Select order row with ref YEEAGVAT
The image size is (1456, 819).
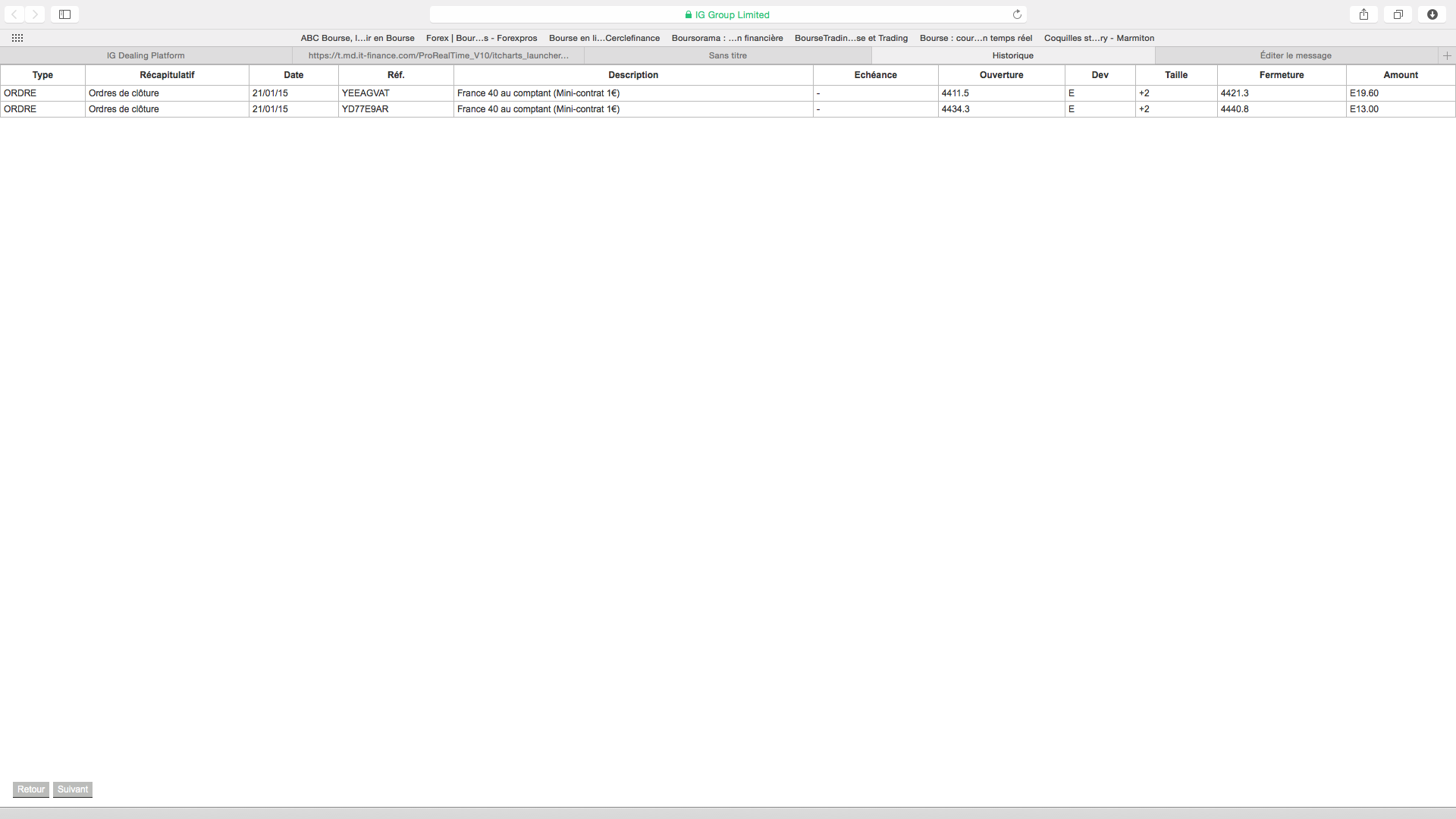pyautogui.click(x=366, y=93)
